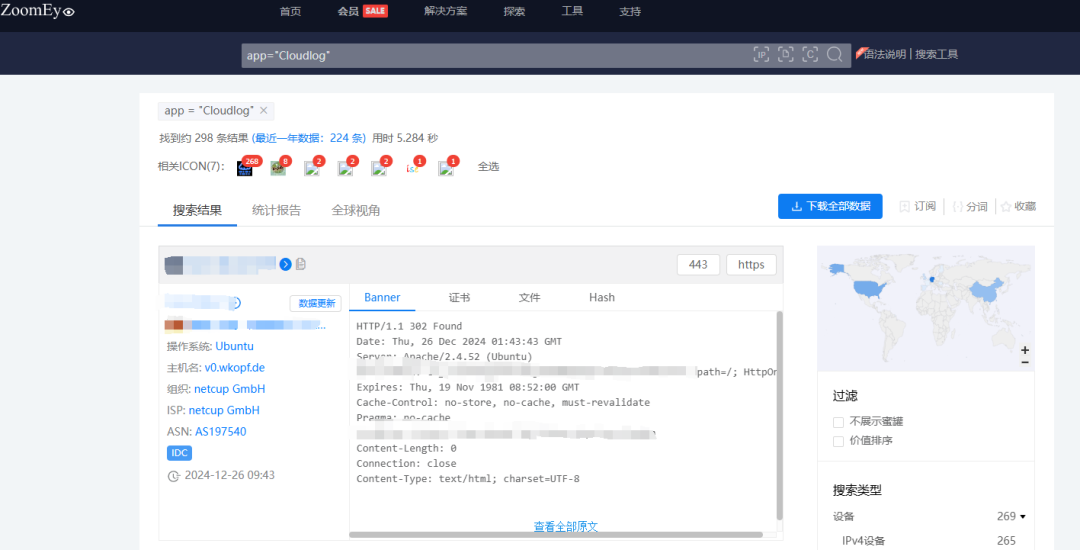This screenshot has height=550, width=1080.
Task: Remove the app = "Cloudlog" filter tag
Action: pos(264,110)
